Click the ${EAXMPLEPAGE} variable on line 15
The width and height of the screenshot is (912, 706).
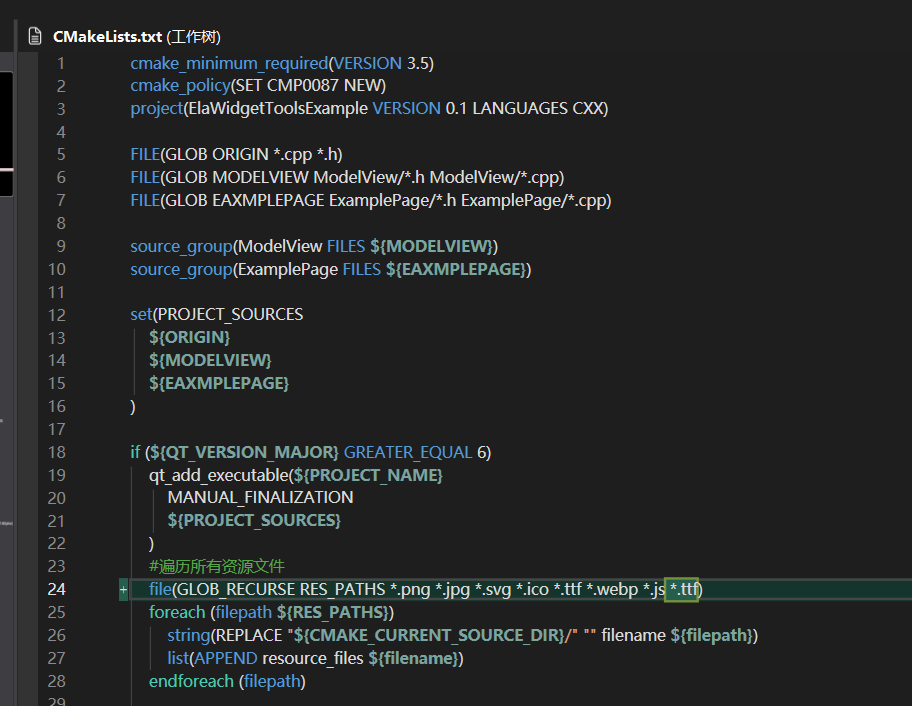pos(218,383)
